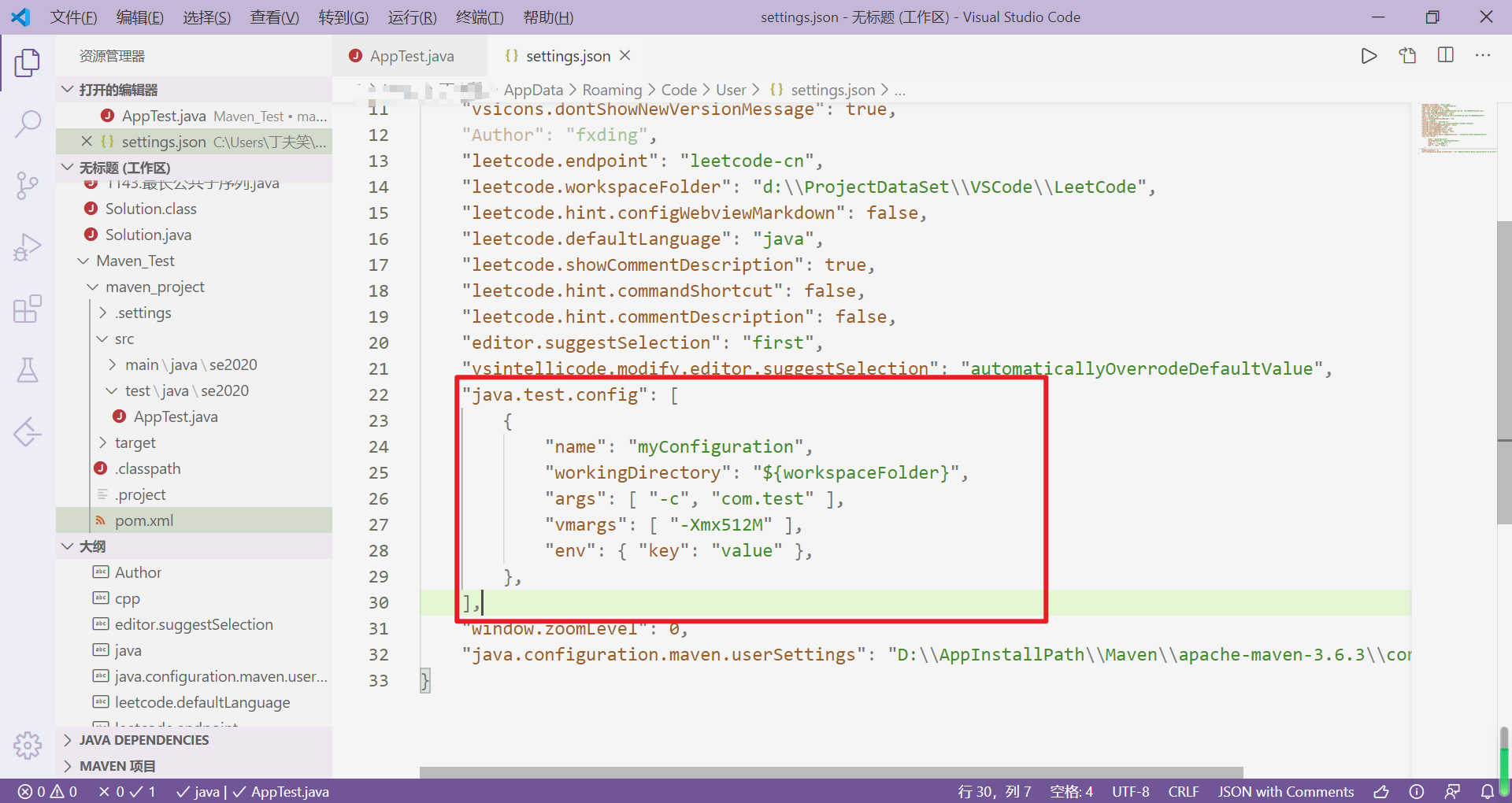Open the Explorer view in activity bar
Viewport: 1512px width, 803px height.
coord(28,63)
